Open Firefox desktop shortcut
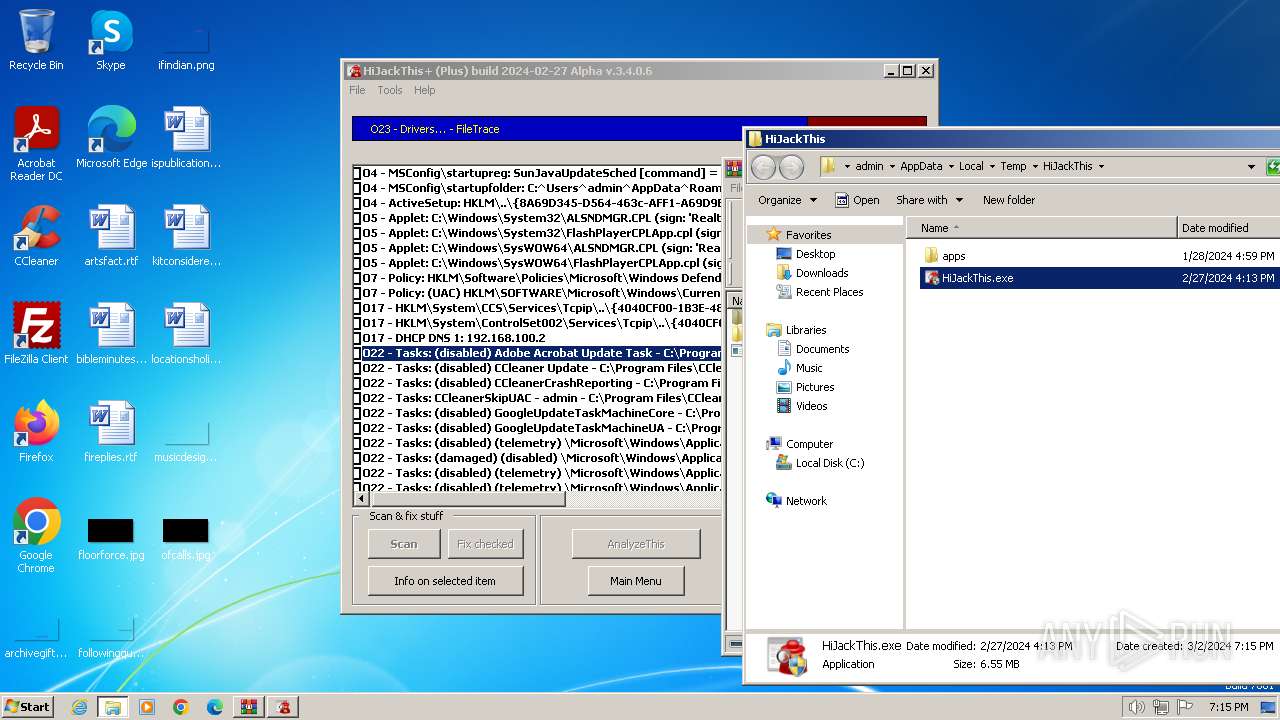This screenshot has width=1280, height=720. pyautogui.click(x=36, y=432)
